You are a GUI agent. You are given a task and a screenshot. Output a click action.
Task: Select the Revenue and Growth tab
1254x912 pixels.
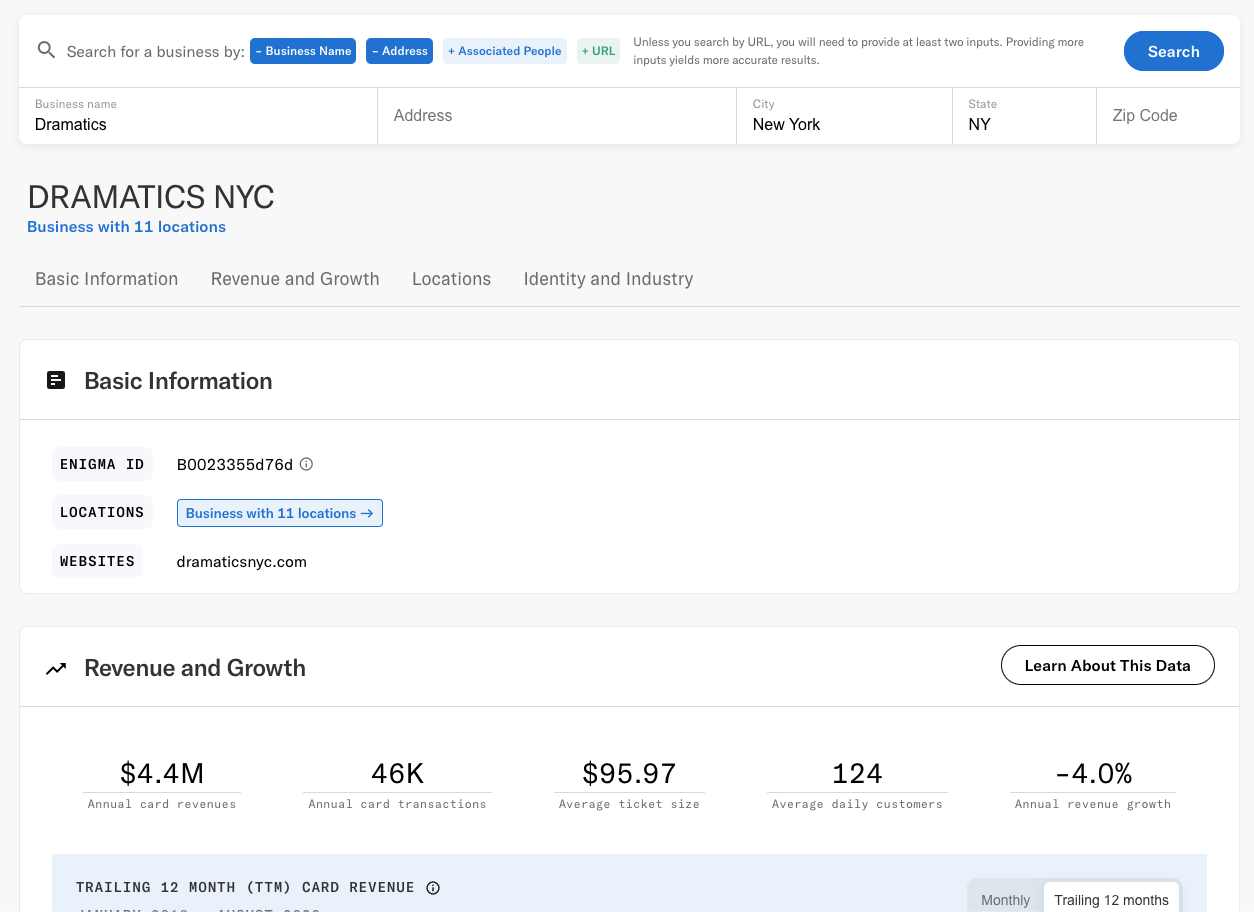pyautogui.click(x=295, y=279)
